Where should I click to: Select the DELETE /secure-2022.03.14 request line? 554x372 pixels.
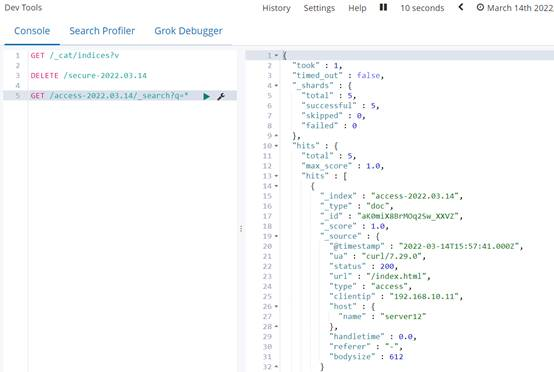pyautogui.click(x=89, y=76)
